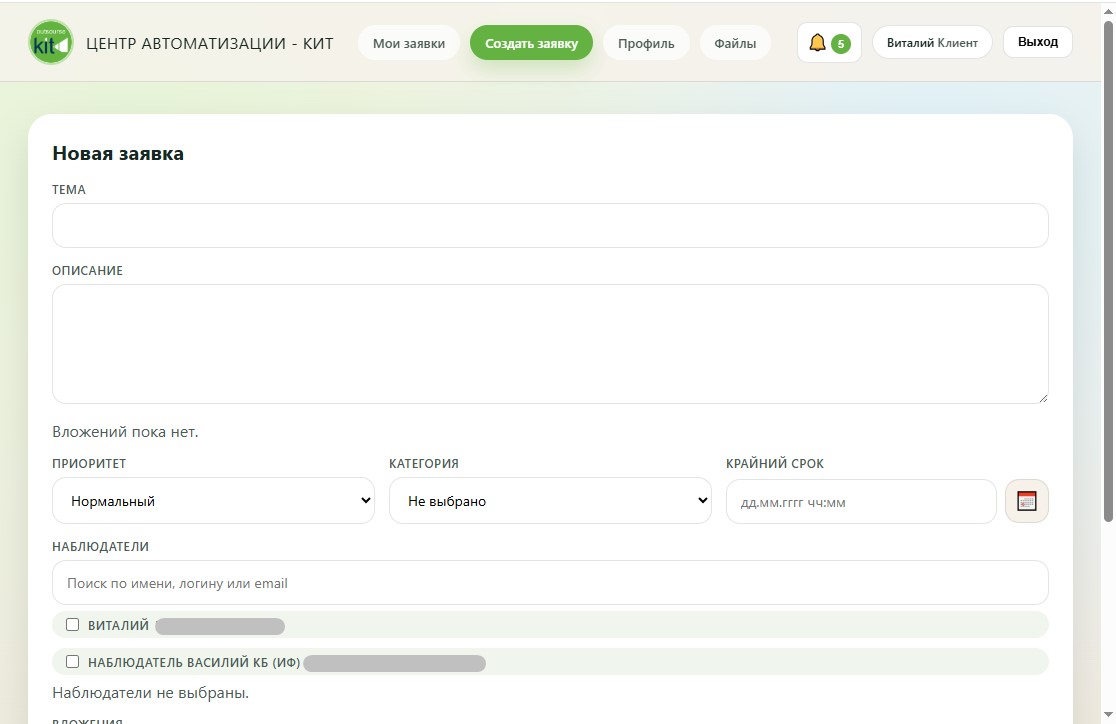
Task: Click the green notification count badge
Action: pyautogui.click(x=841, y=44)
